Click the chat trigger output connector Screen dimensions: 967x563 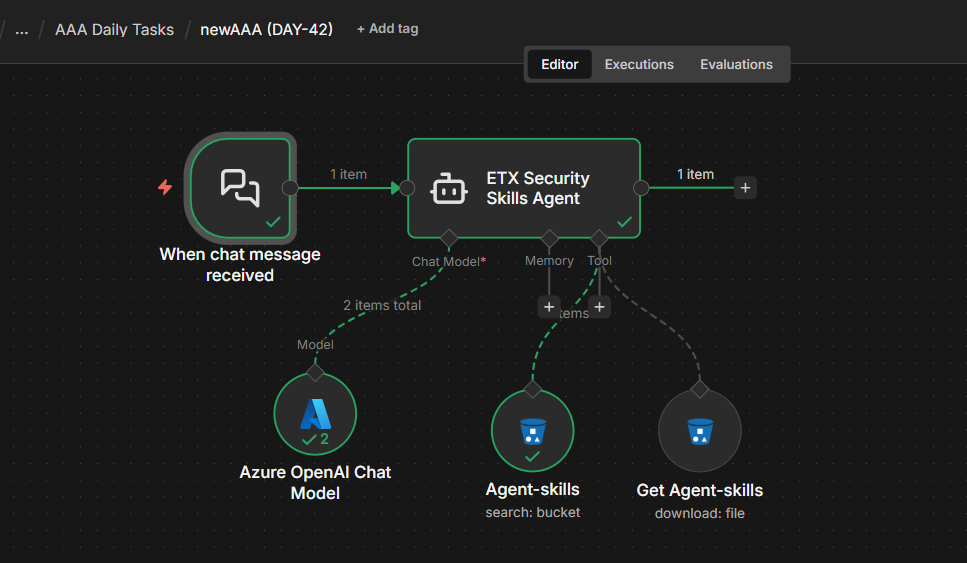[x=290, y=187]
